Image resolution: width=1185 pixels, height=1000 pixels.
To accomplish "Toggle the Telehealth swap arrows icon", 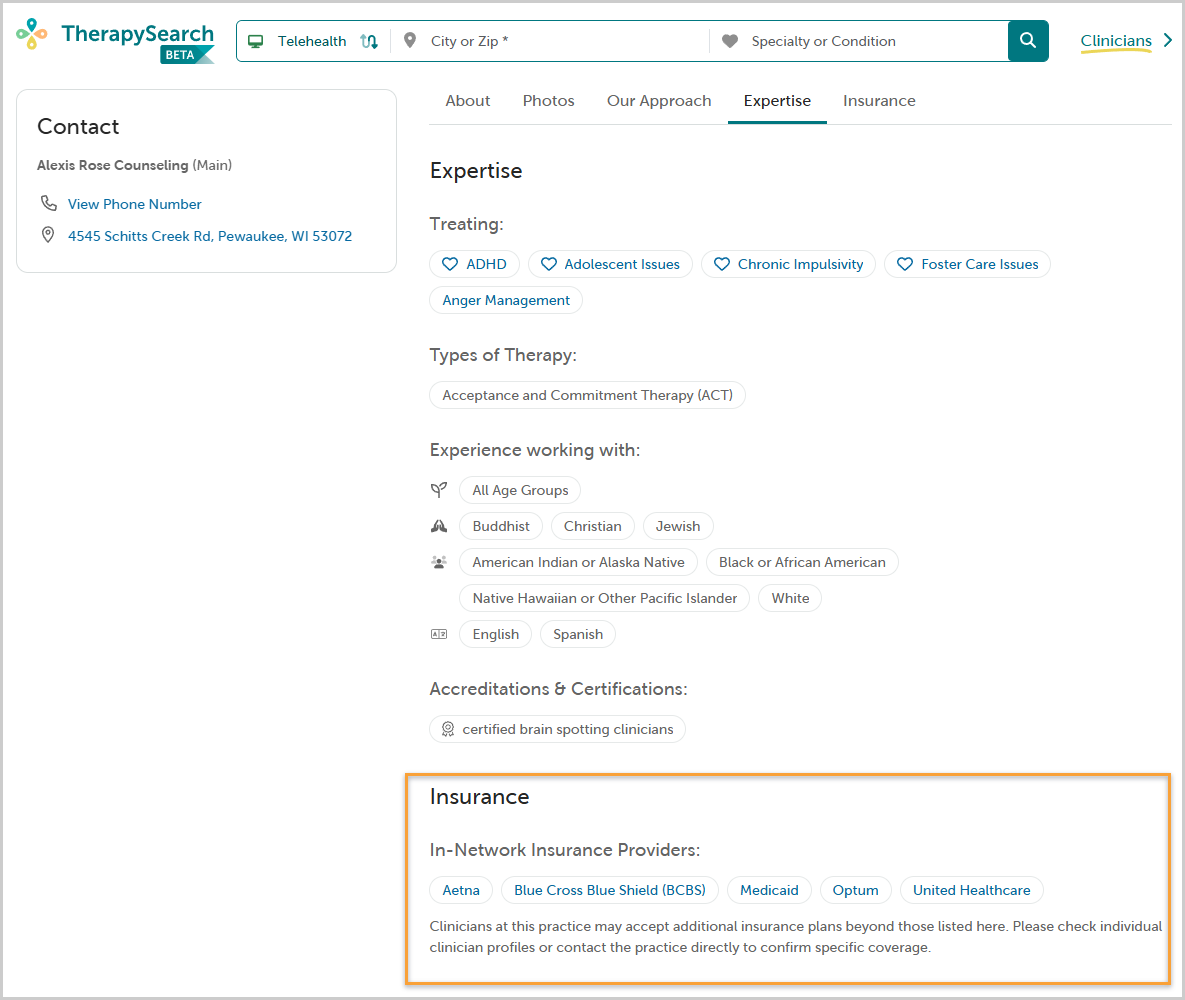I will coord(369,42).
